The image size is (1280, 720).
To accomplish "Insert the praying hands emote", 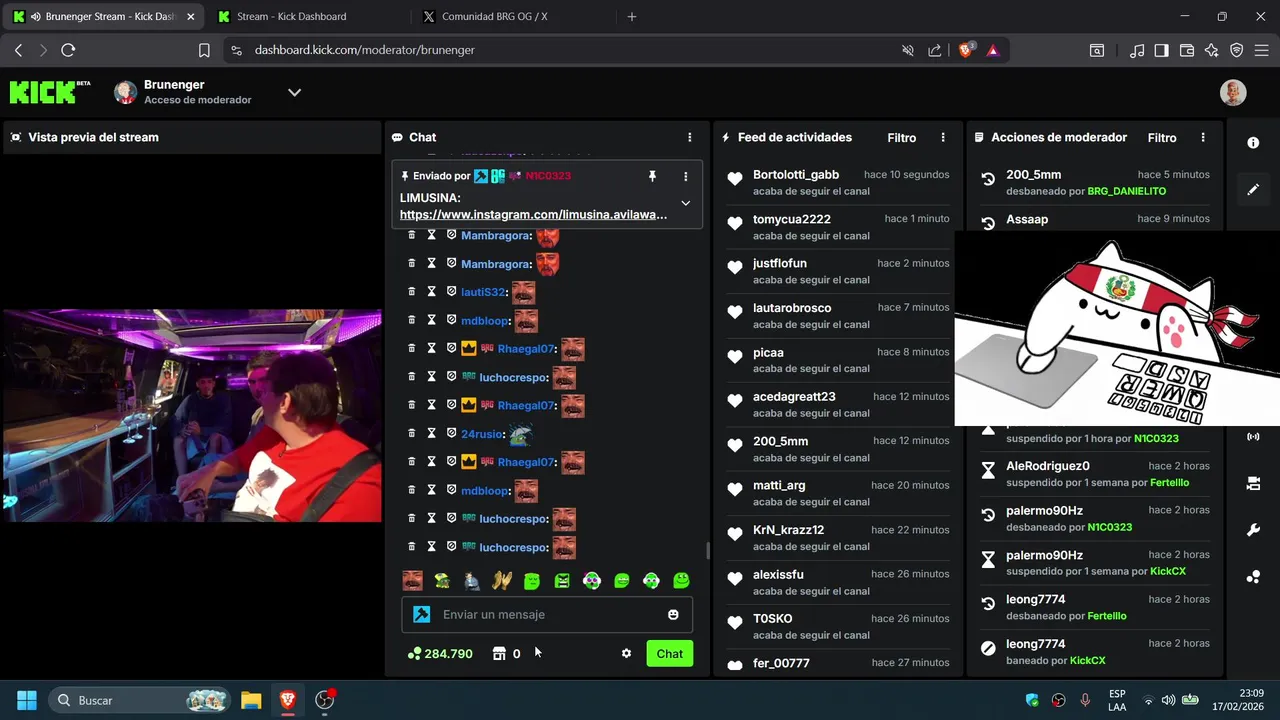I will (502, 580).
